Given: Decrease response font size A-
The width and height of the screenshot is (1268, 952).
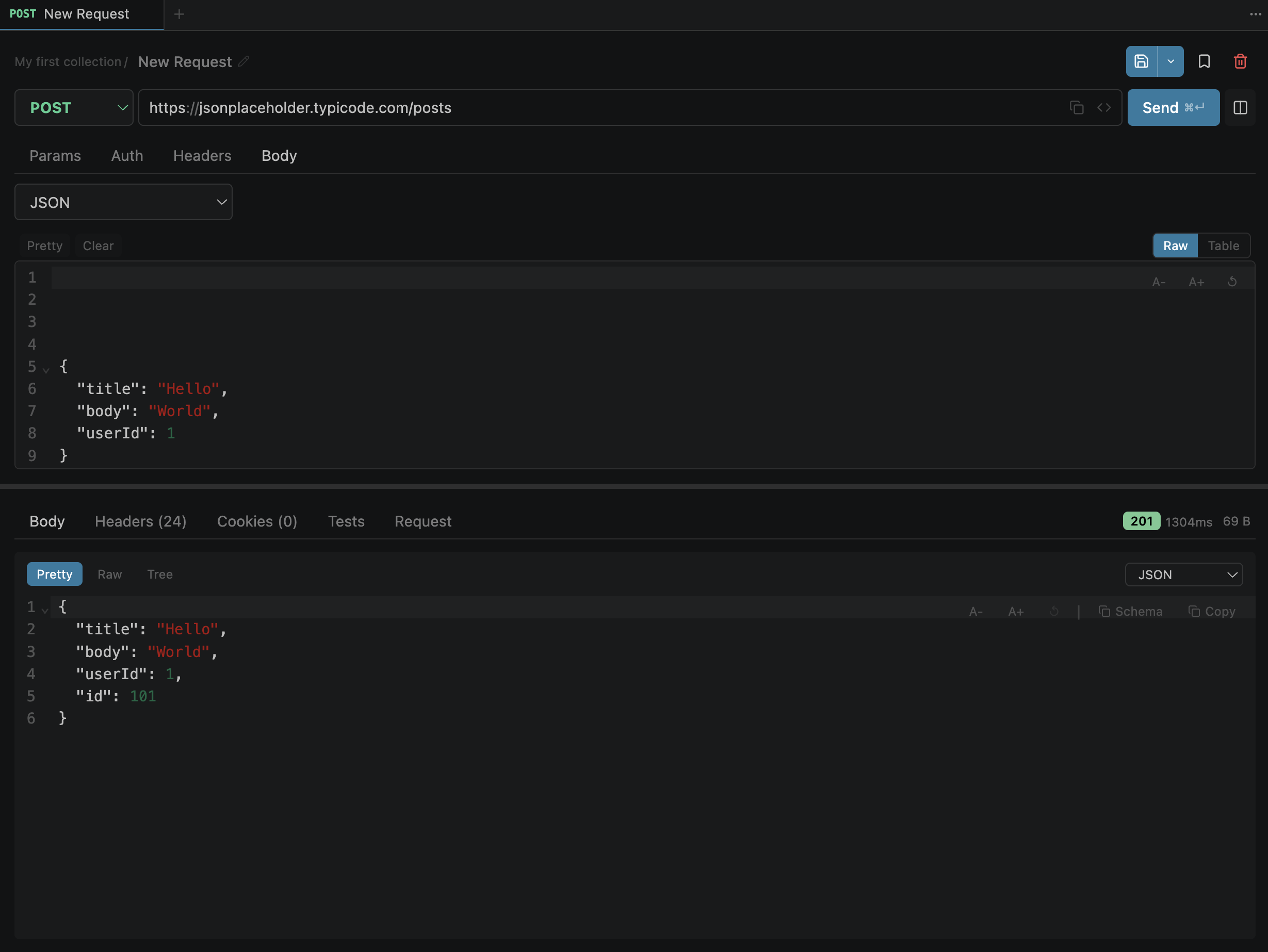Looking at the screenshot, I should click(x=976, y=612).
